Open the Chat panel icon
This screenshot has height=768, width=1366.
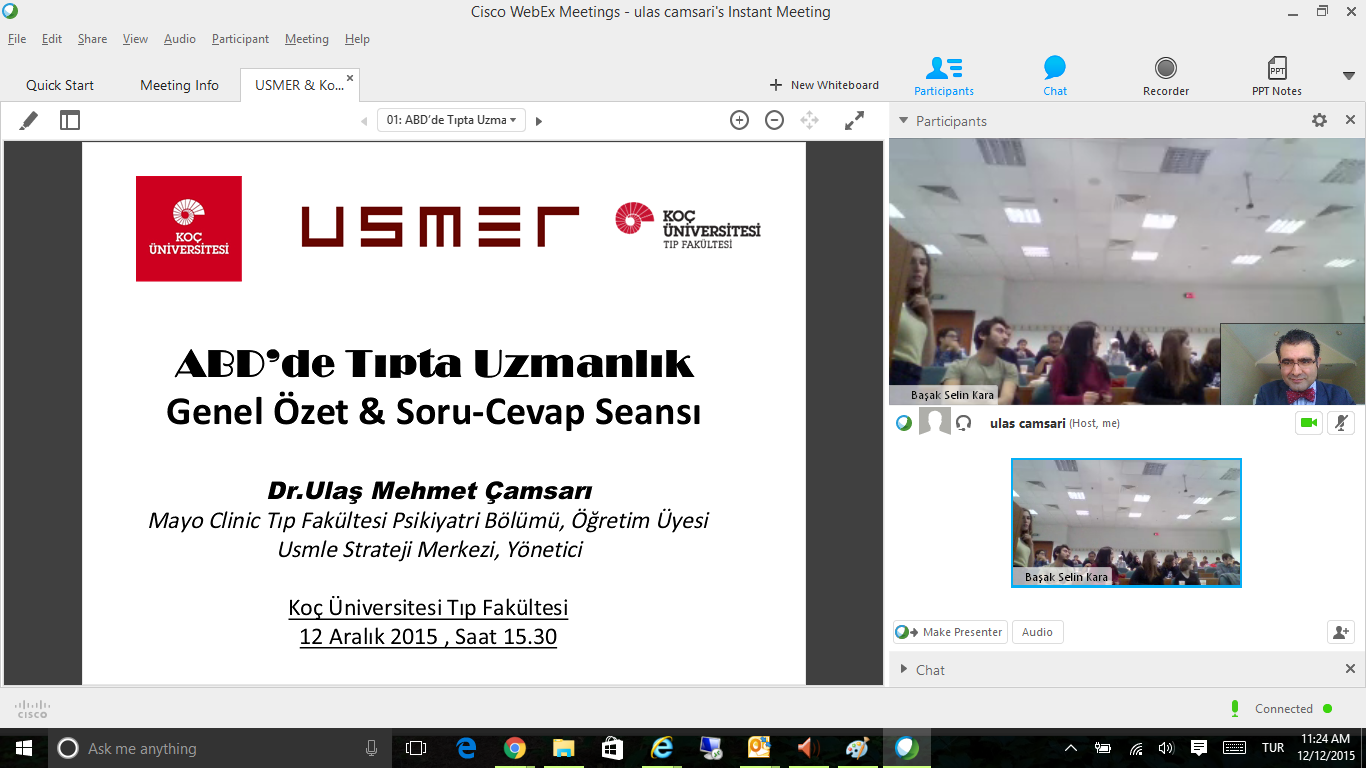point(1055,76)
